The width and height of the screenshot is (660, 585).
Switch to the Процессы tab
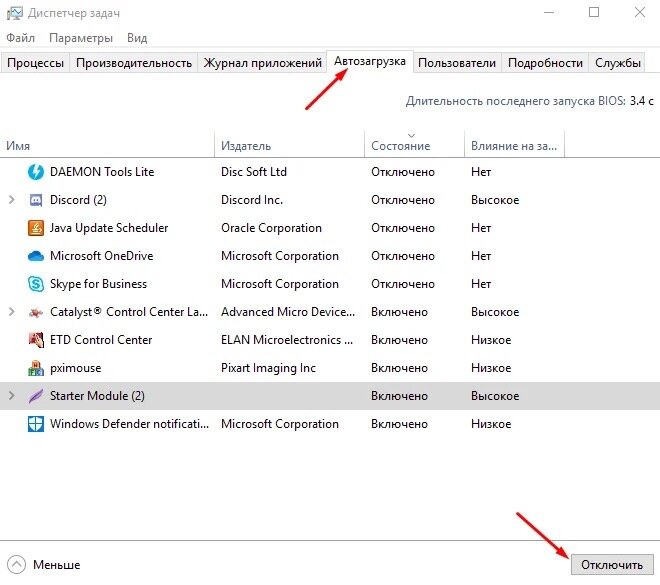35,63
